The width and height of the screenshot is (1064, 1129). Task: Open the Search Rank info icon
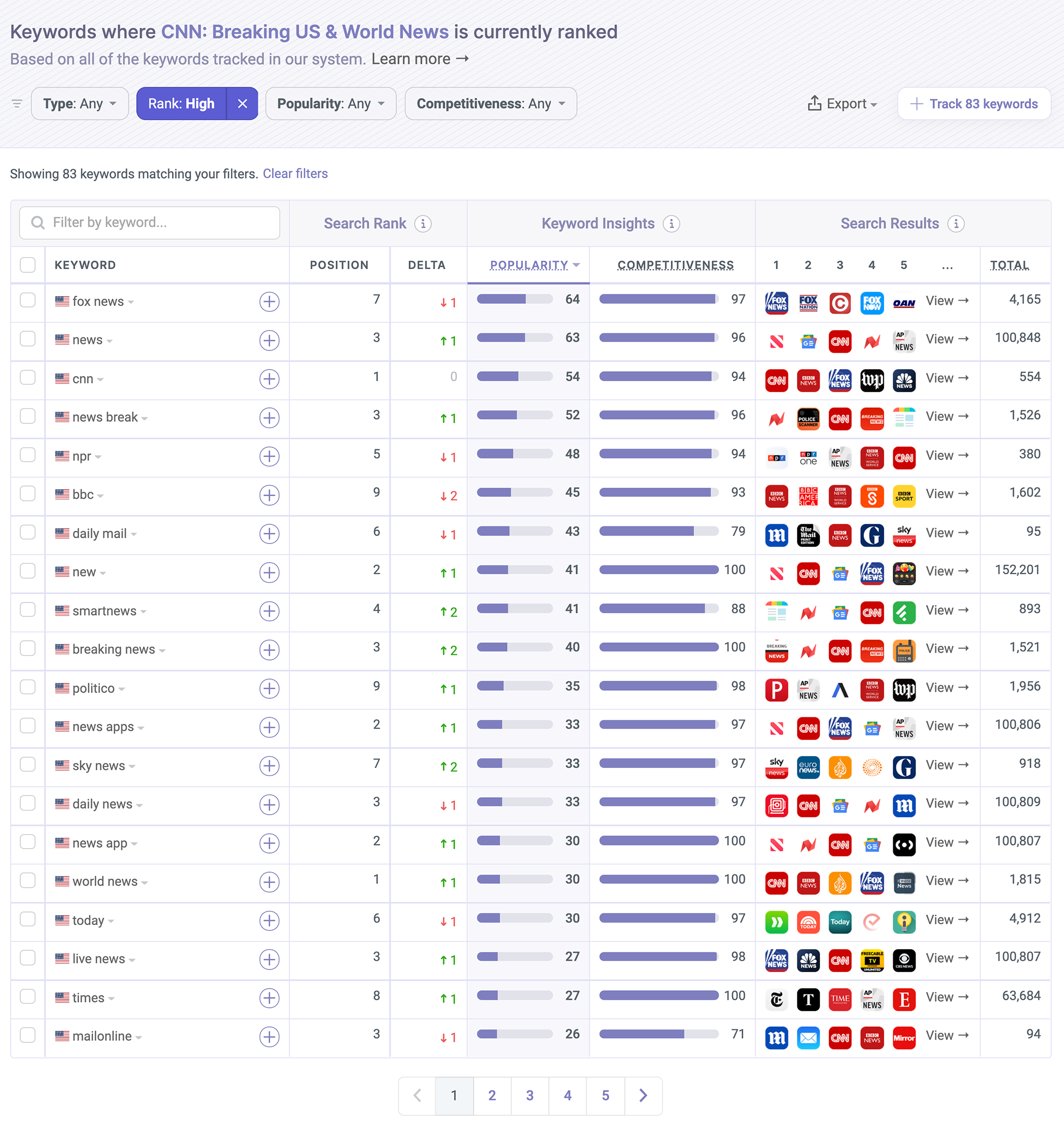click(422, 224)
